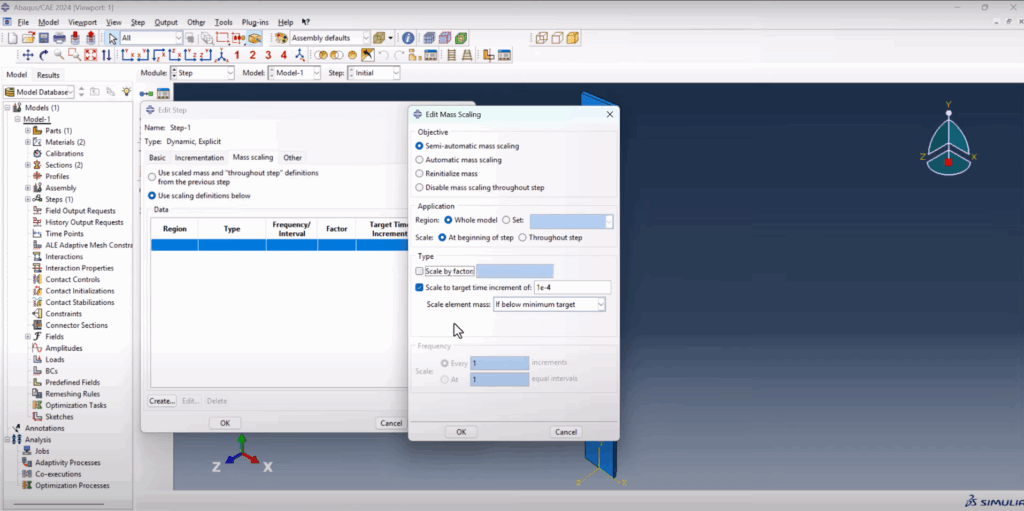Open the Scale element mass dropdown
1024x511 pixels.
(x=549, y=305)
